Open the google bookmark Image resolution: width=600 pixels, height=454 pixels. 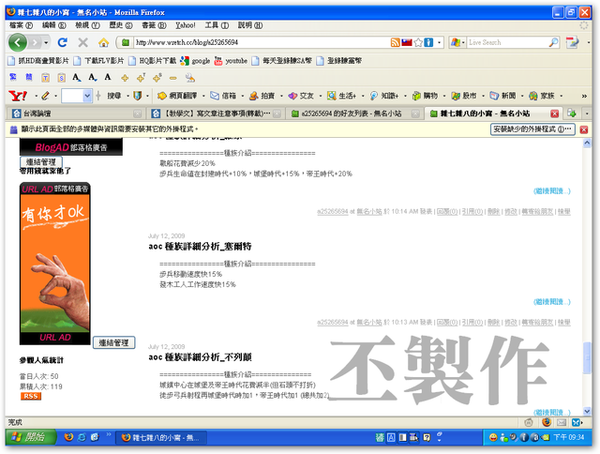pyautogui.click(x=195, y=60)
